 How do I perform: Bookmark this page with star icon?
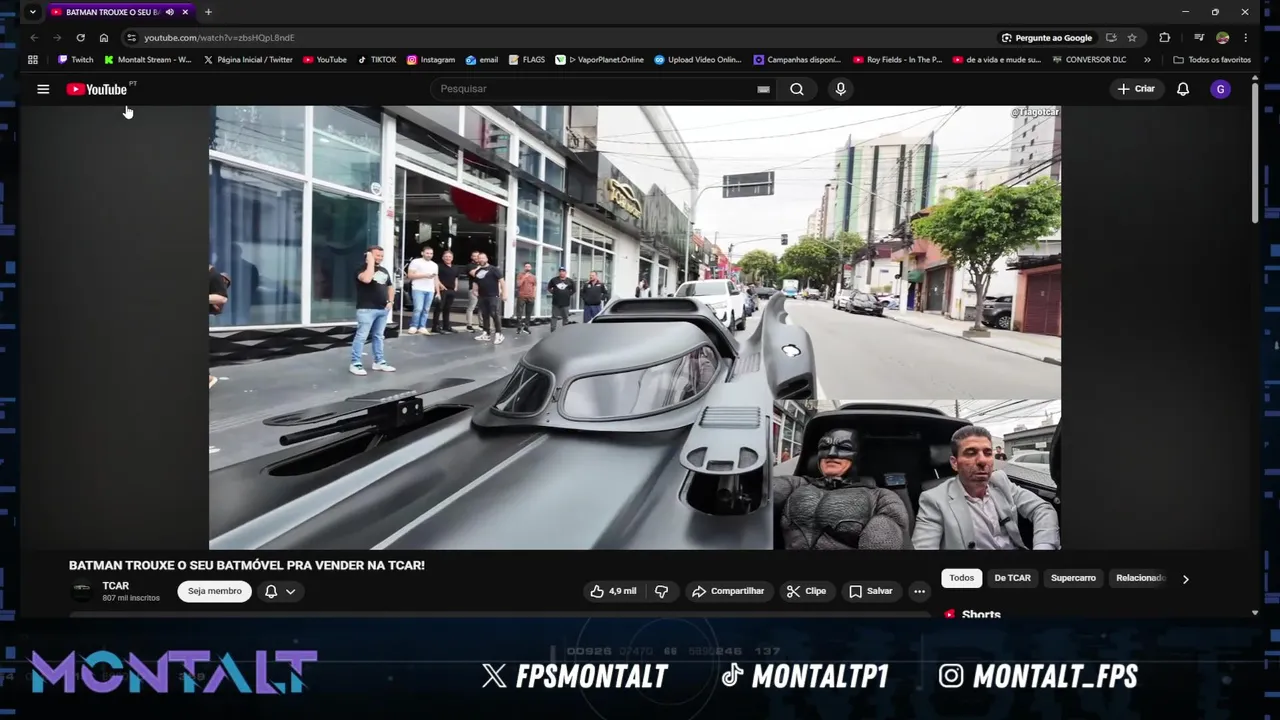(1132, 38)
